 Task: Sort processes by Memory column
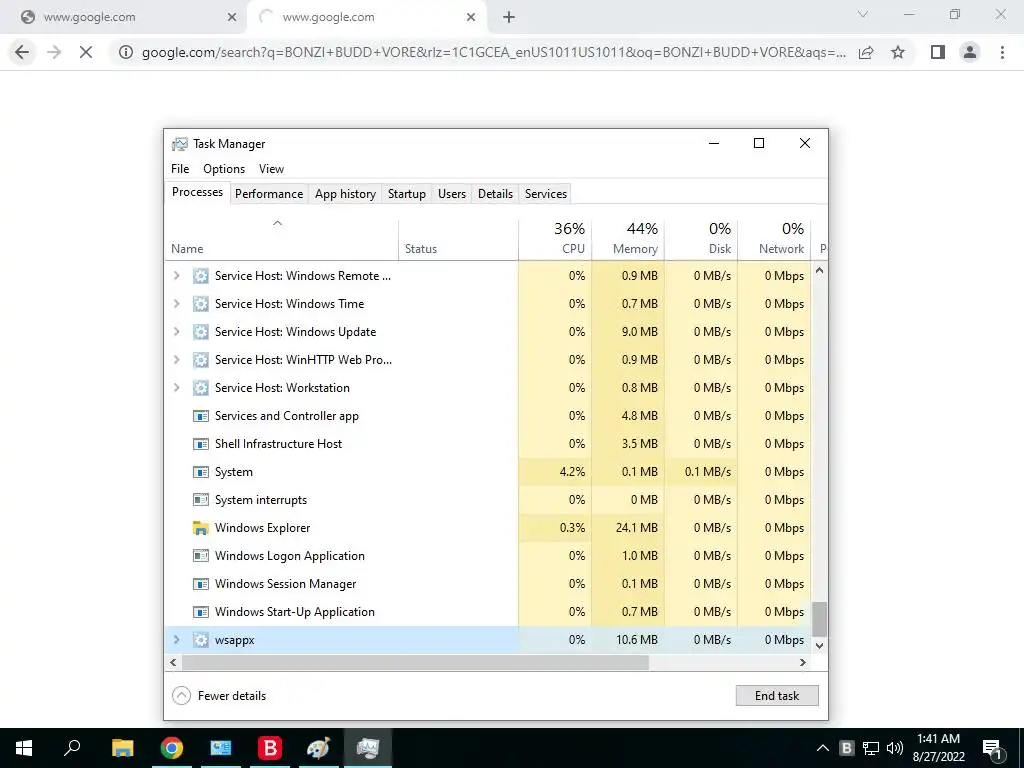[x=628, y=239]
